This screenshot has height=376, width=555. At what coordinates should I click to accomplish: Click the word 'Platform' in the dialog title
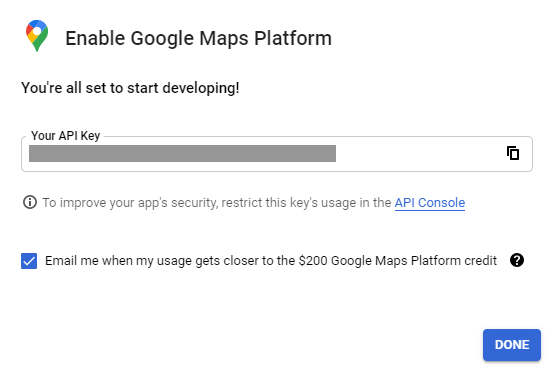(x=293, y=38)
